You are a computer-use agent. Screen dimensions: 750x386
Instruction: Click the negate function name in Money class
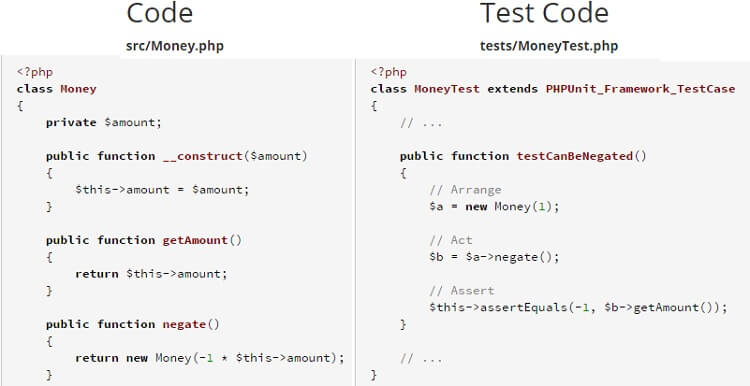[x=184, y=324]
